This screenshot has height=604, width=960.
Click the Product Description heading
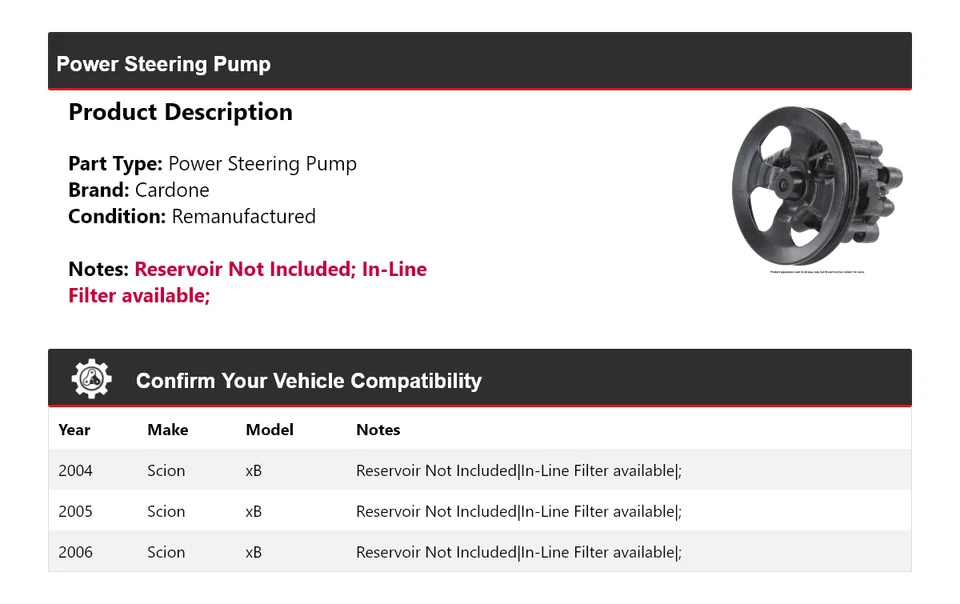click(x=180, y=112)
